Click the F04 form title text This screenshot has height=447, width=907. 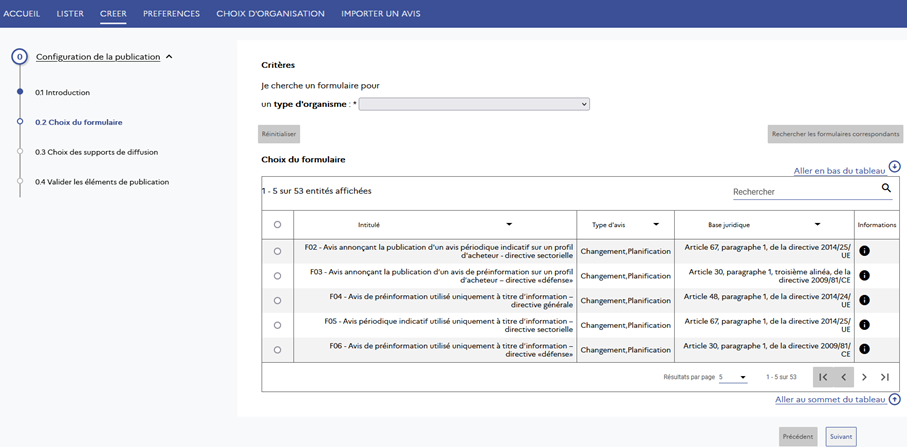(451, 300)
